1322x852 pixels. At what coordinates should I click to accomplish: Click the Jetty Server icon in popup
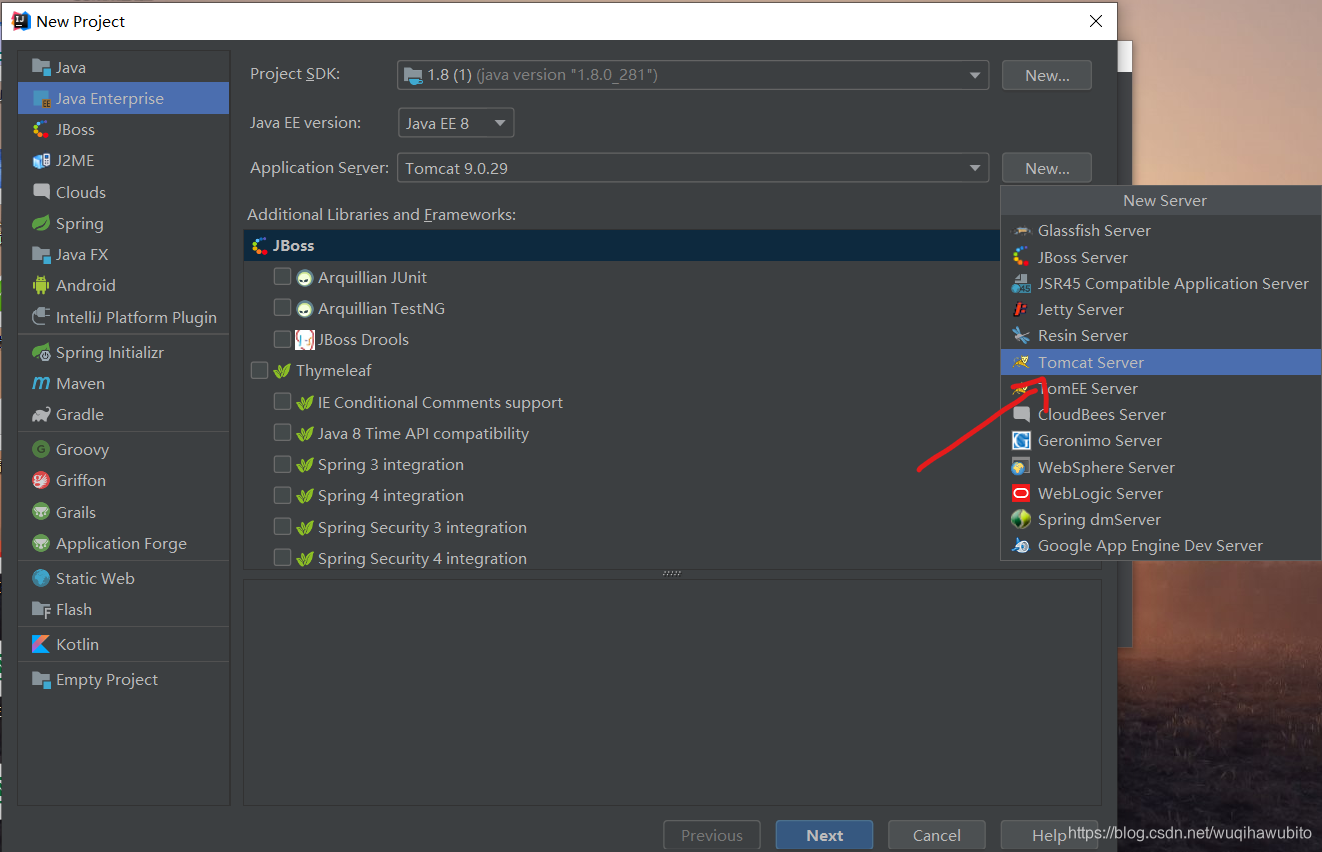pyautogui.click(x=1021, y=309)
